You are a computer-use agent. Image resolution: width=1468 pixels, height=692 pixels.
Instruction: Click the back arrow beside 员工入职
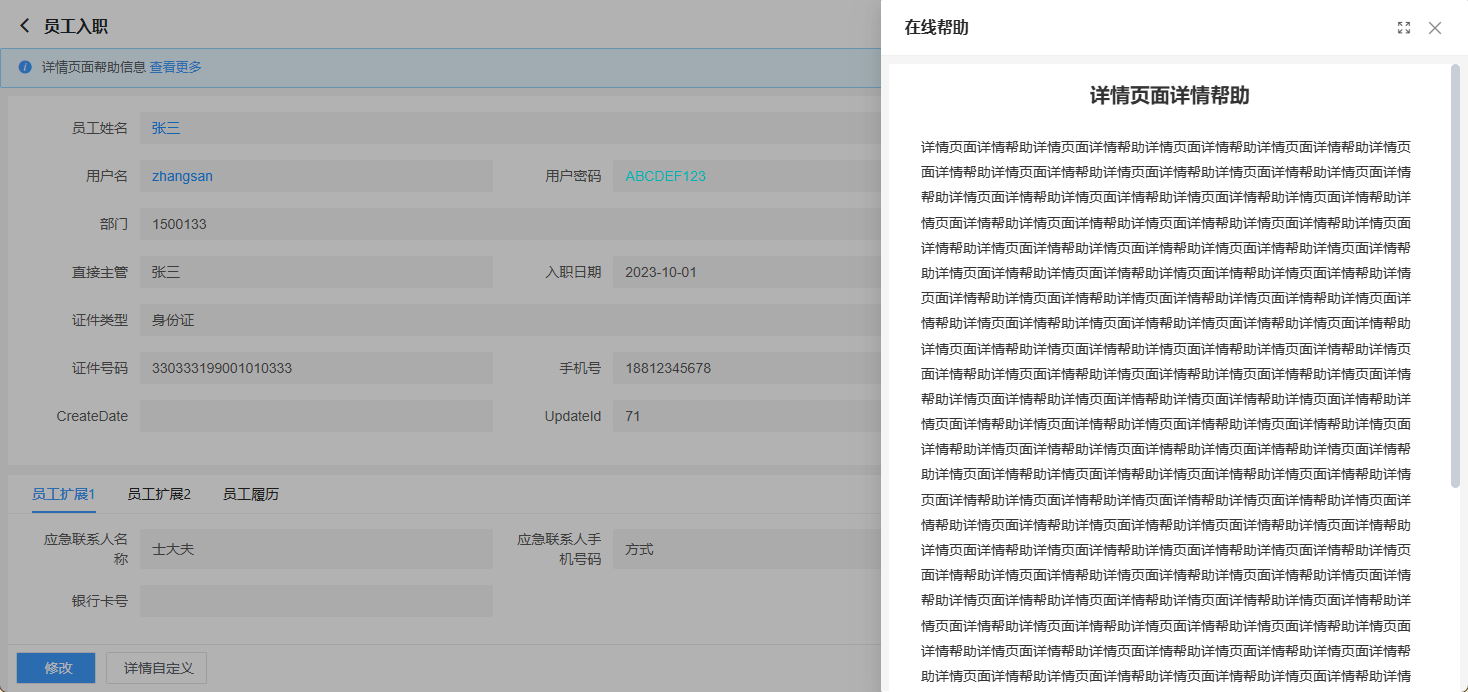tap(25, 26)
